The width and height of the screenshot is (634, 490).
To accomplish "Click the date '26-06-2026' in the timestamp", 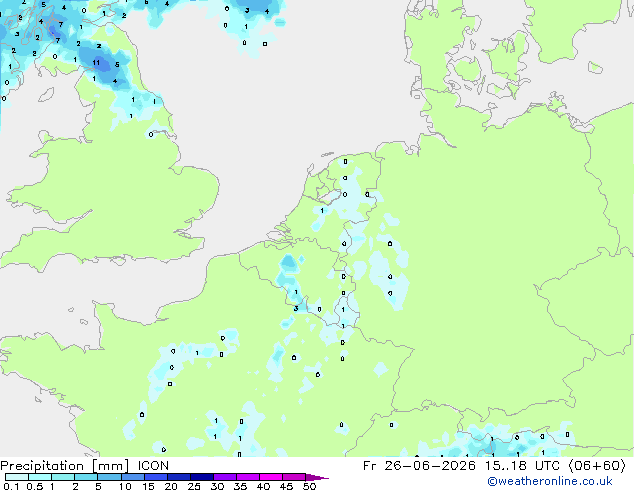I will click(430, 466).
